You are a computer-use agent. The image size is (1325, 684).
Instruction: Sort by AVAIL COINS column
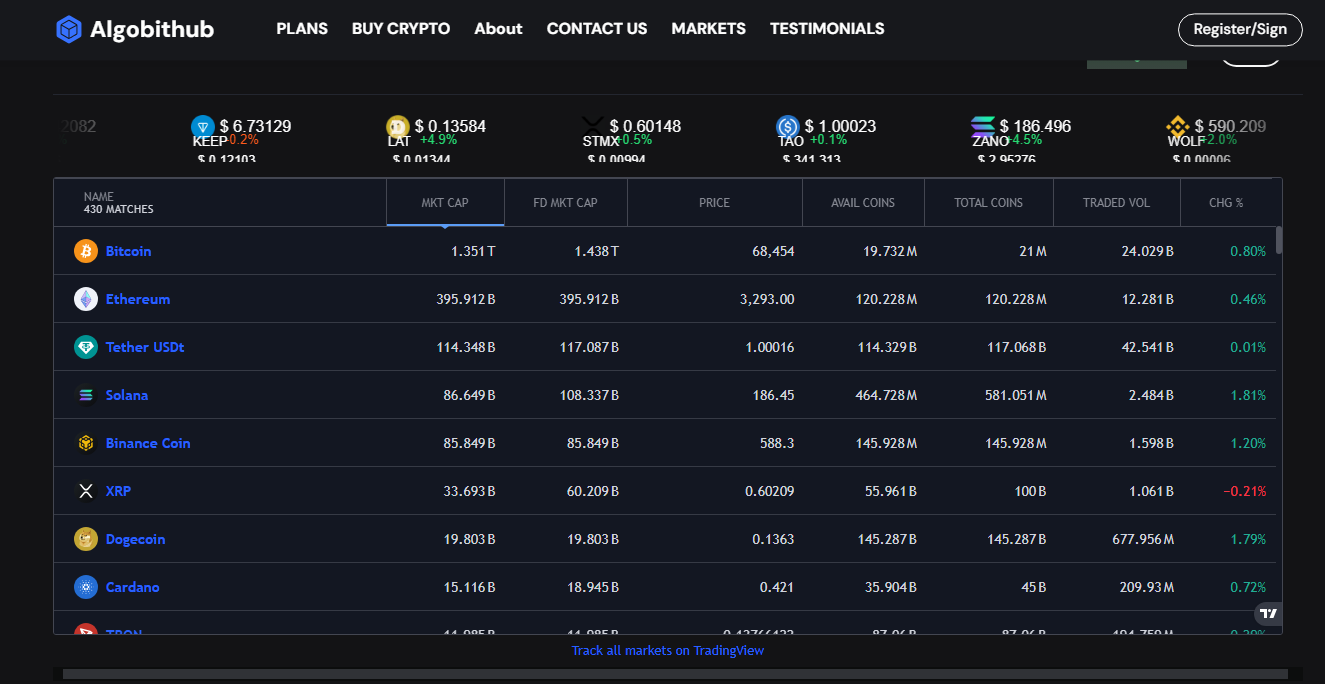pos(863,202)
